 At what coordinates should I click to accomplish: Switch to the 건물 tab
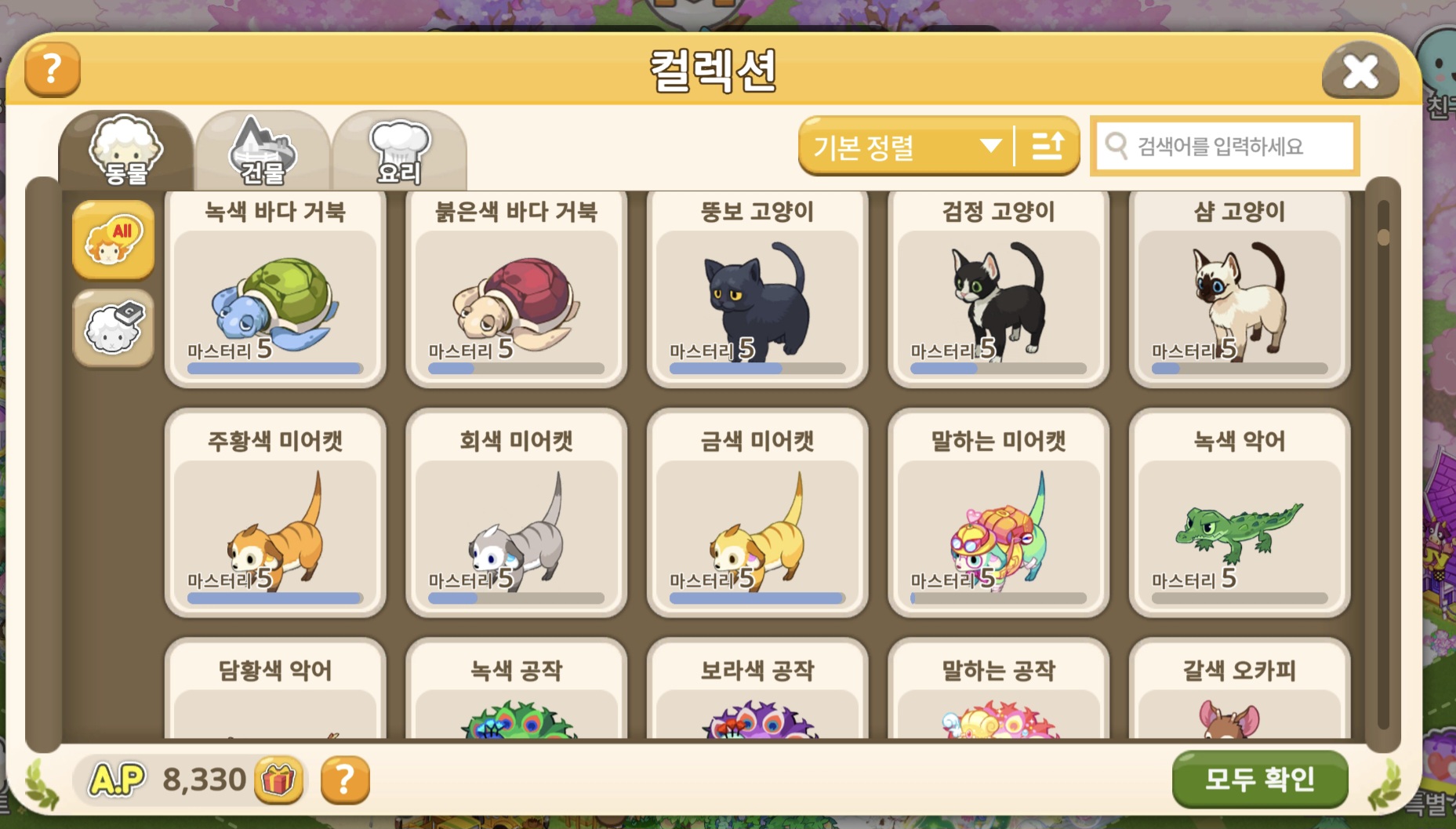(263, 150)
